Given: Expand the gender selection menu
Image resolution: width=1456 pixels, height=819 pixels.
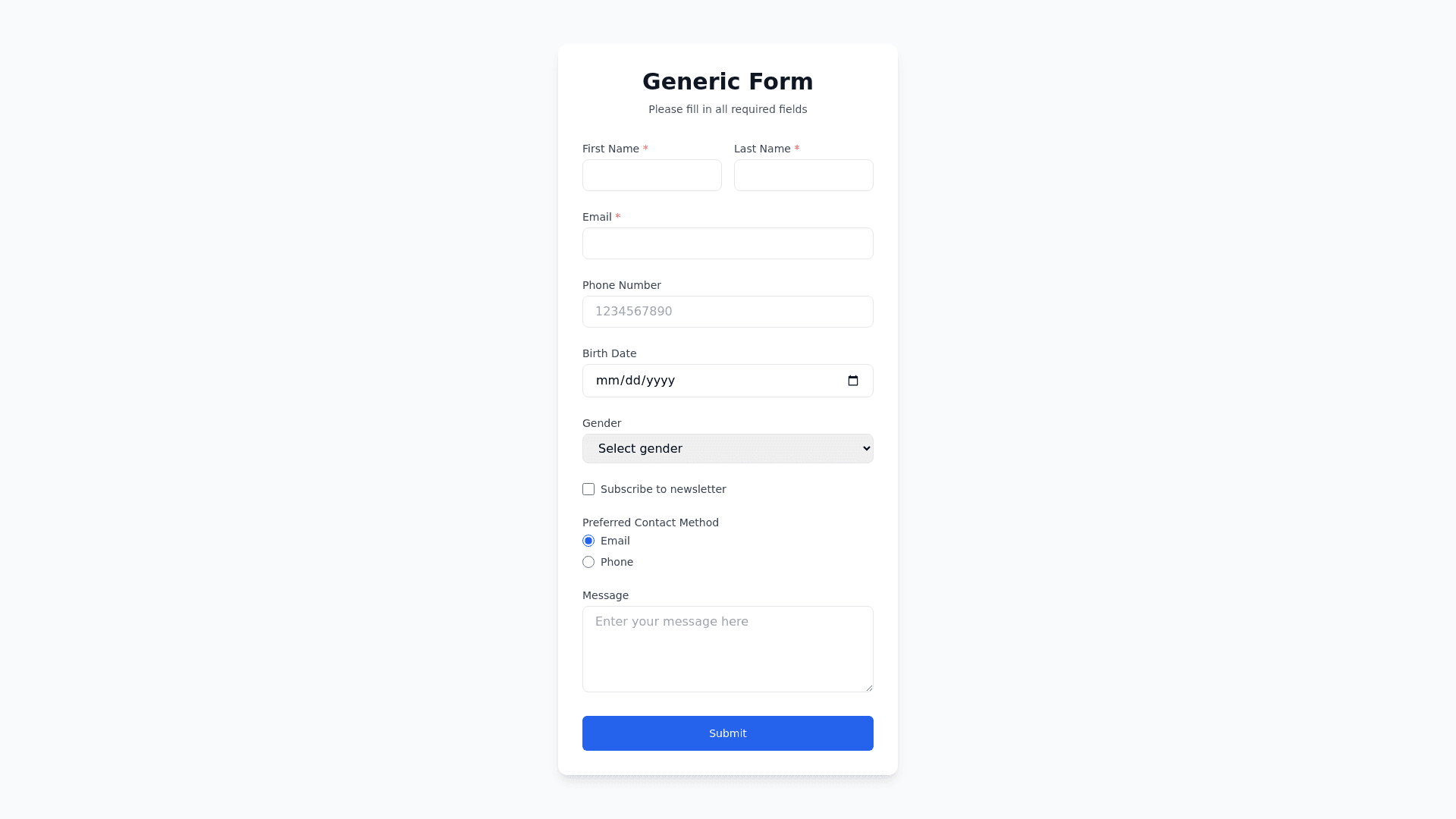Looking at the screenshot, I should (x=727, y=448).
